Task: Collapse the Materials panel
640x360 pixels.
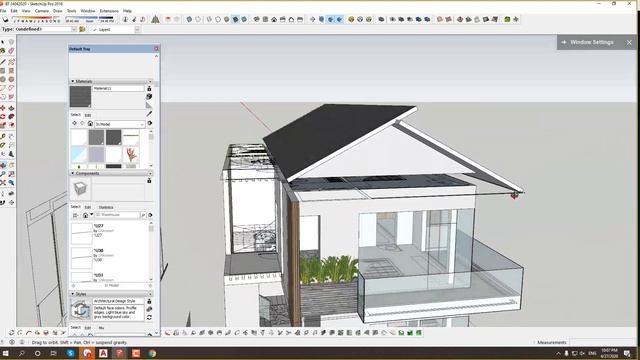Action: (73, 81)
